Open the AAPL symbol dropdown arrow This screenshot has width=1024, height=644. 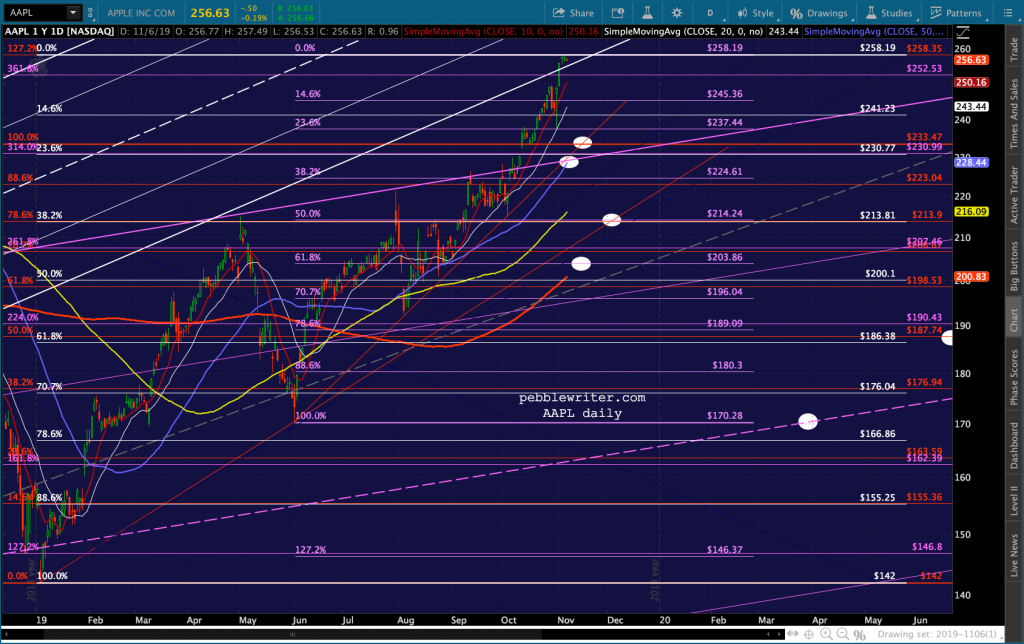point(73,12)
